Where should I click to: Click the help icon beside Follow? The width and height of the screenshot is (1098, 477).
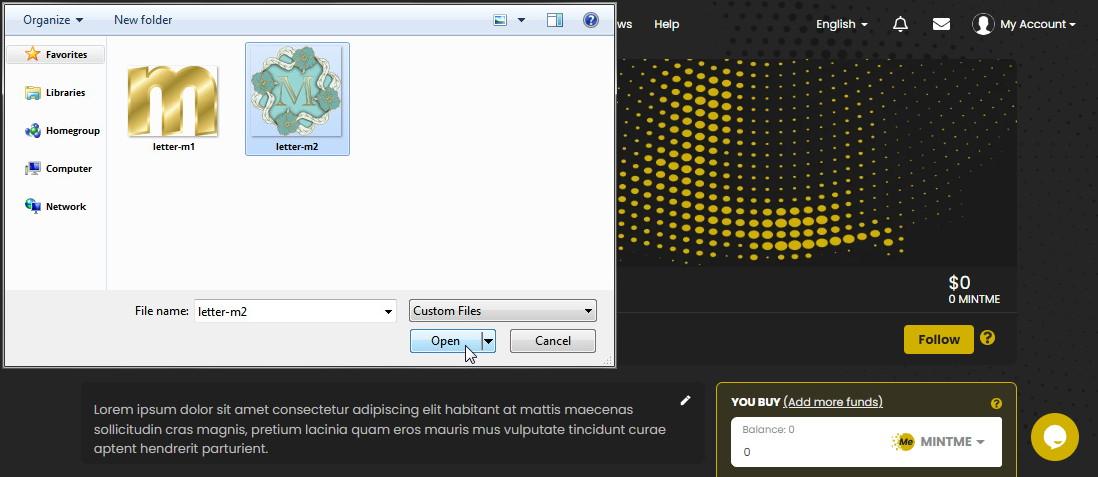tap(987, 338)
